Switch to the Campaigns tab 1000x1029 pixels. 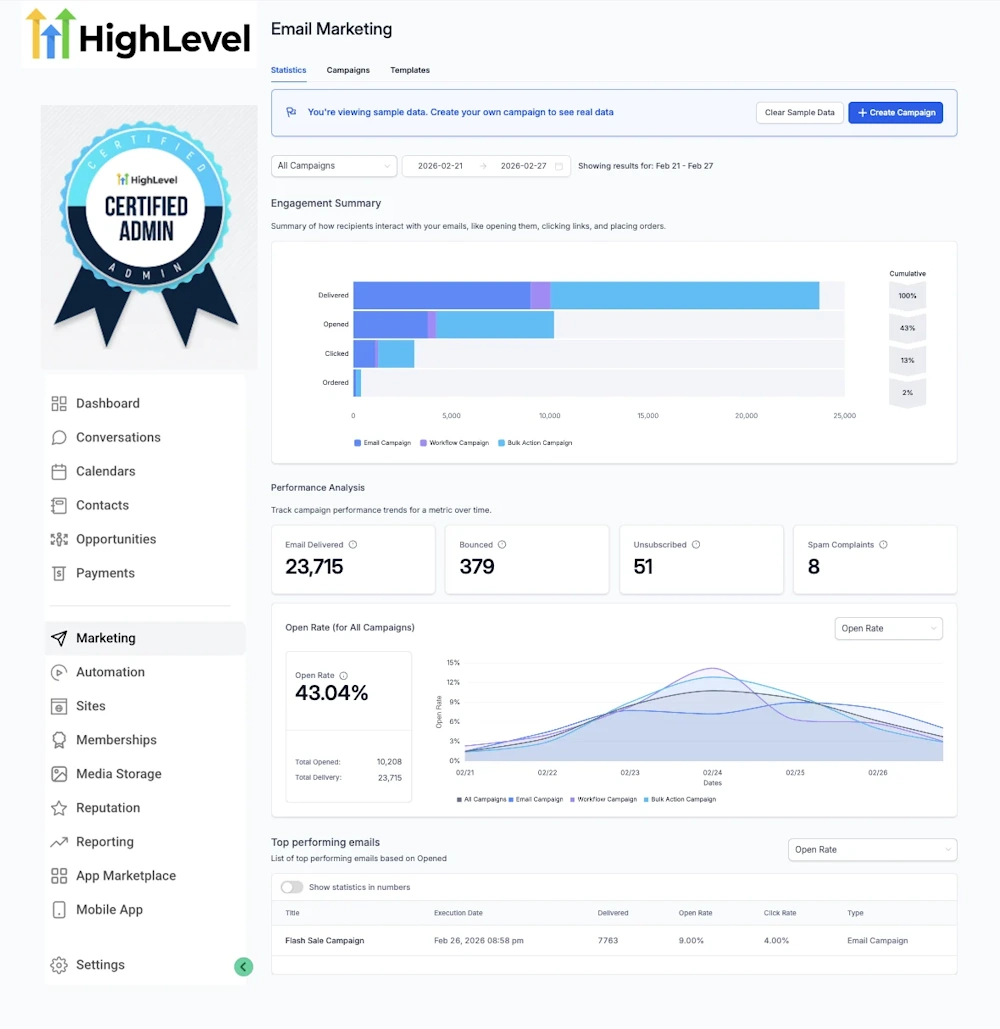coord(348,70)
